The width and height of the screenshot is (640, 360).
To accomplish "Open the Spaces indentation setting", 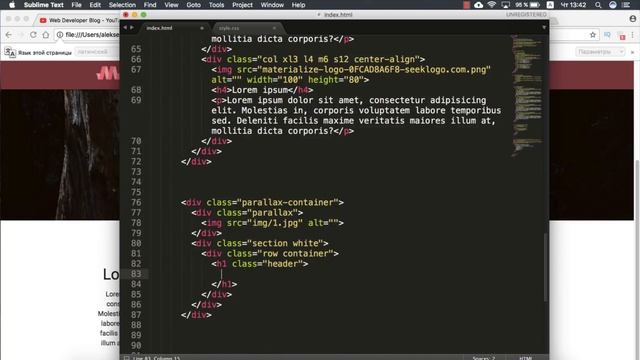I will pyautogui.click(x=484, y=358).
